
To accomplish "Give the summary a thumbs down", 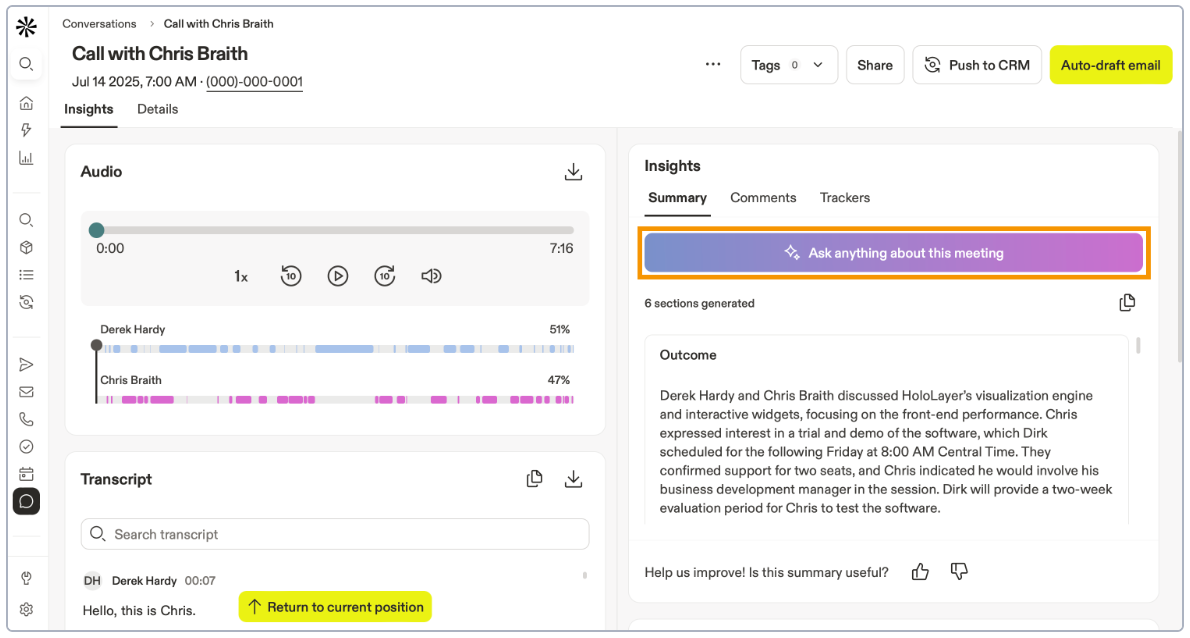I will pyautogui.click(x=958, y=571).
